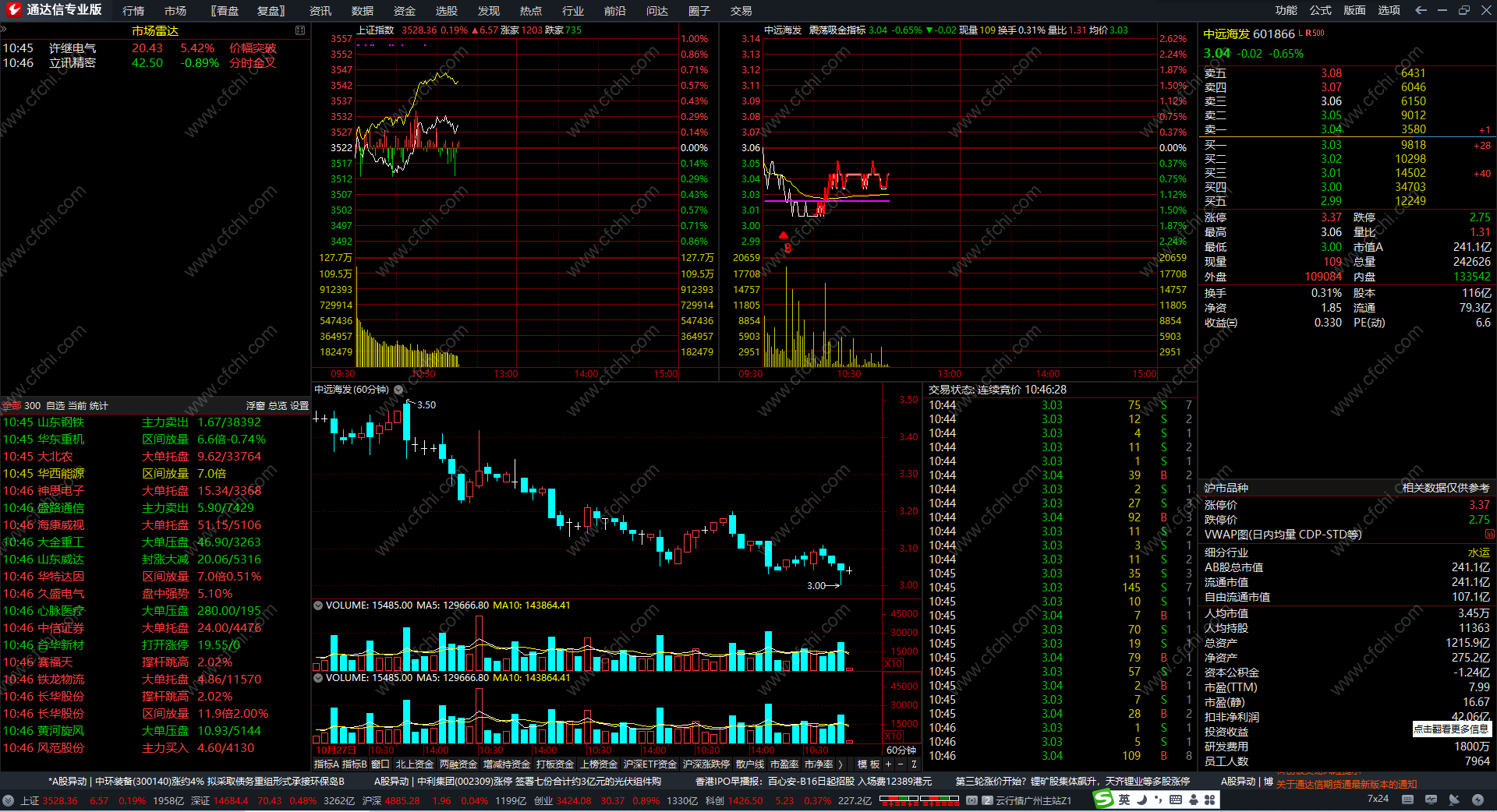Click the Sogou user avatar icon

coord(1193,800)
